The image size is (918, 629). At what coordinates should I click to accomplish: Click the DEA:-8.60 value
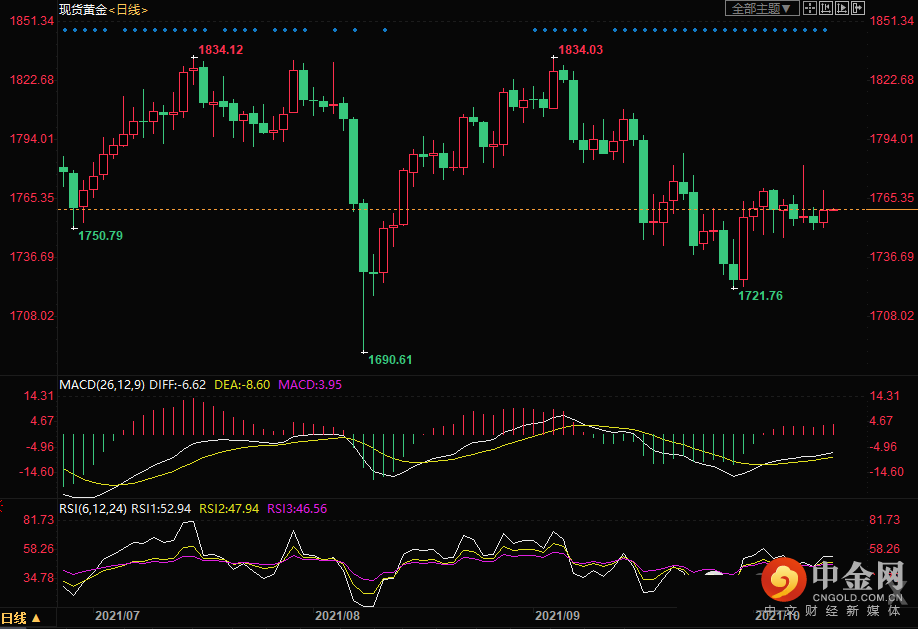pyautogui.click(x=242, y=385)
